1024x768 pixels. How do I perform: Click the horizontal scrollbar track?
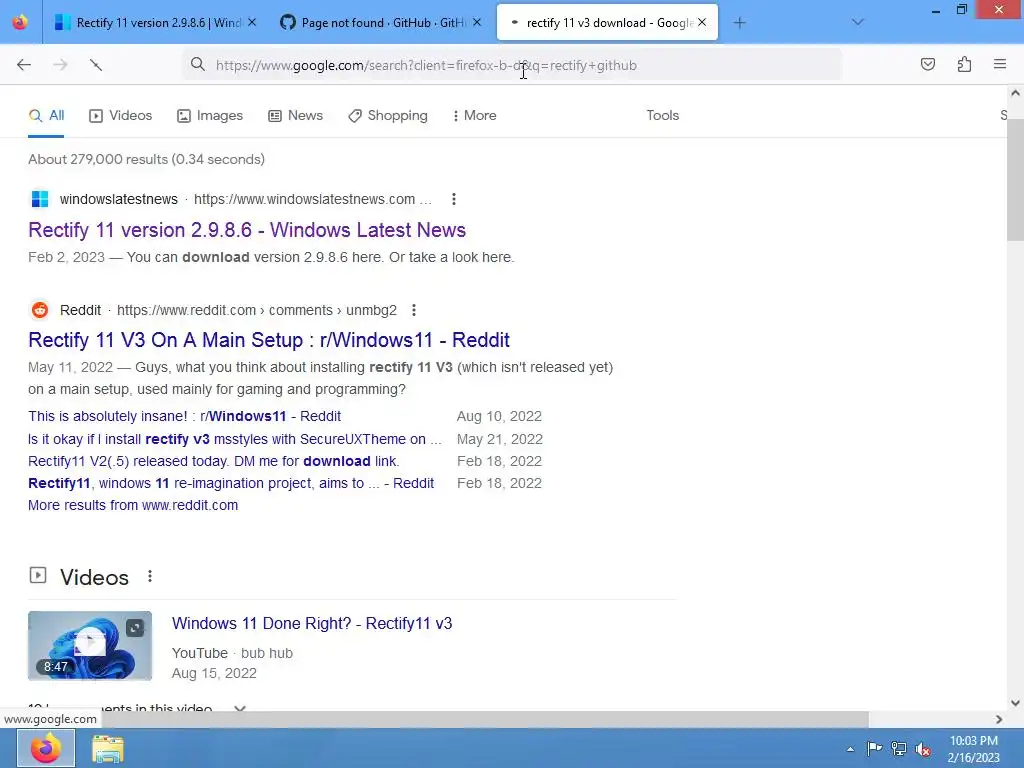point(931,719)
